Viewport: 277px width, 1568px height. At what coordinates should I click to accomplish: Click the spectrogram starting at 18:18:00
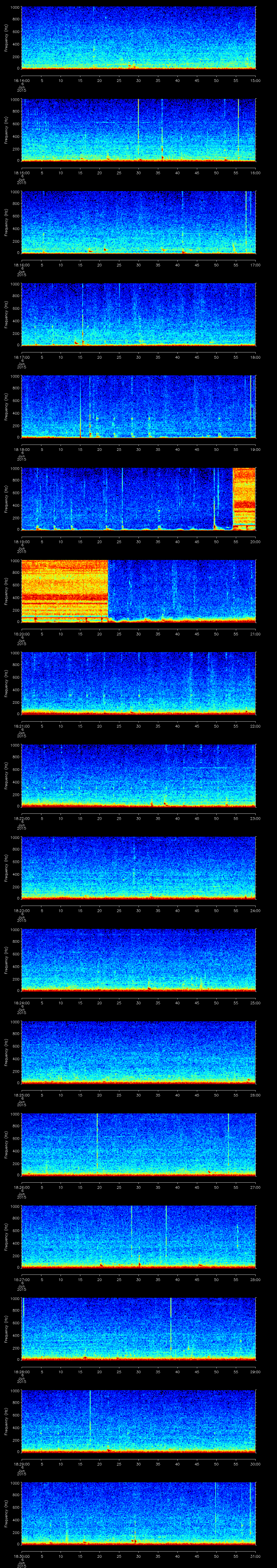pyautogui.click(x=139, y=407)
